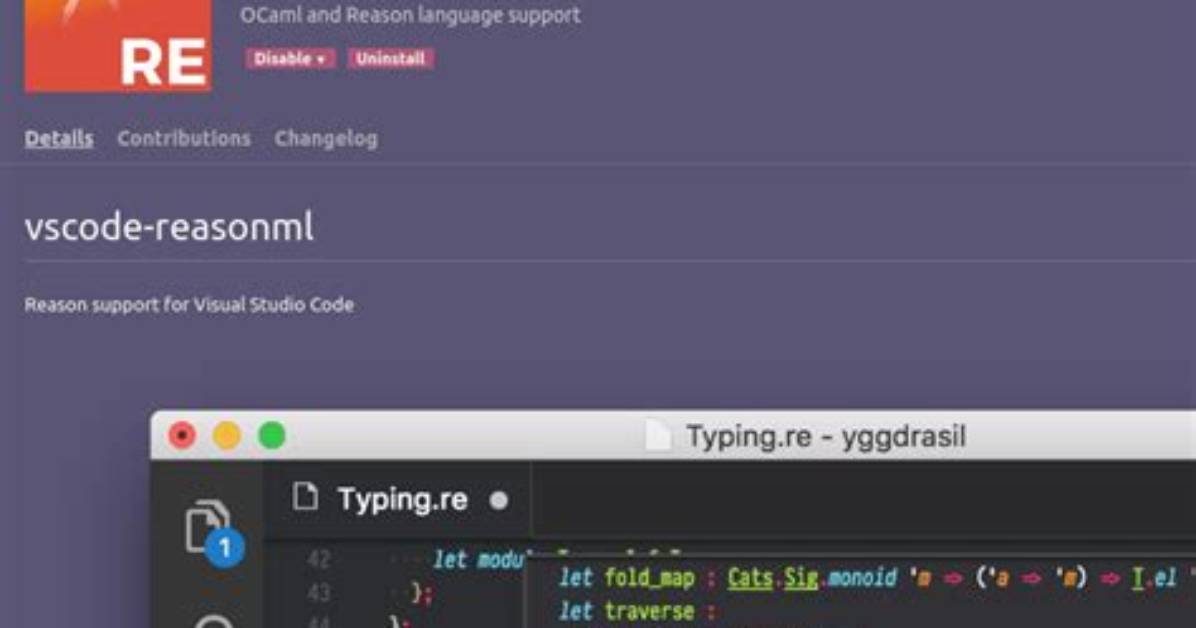Click the Sig identifier in code
The width and height of the screenshot is (1196, 628).
(801, 578)
